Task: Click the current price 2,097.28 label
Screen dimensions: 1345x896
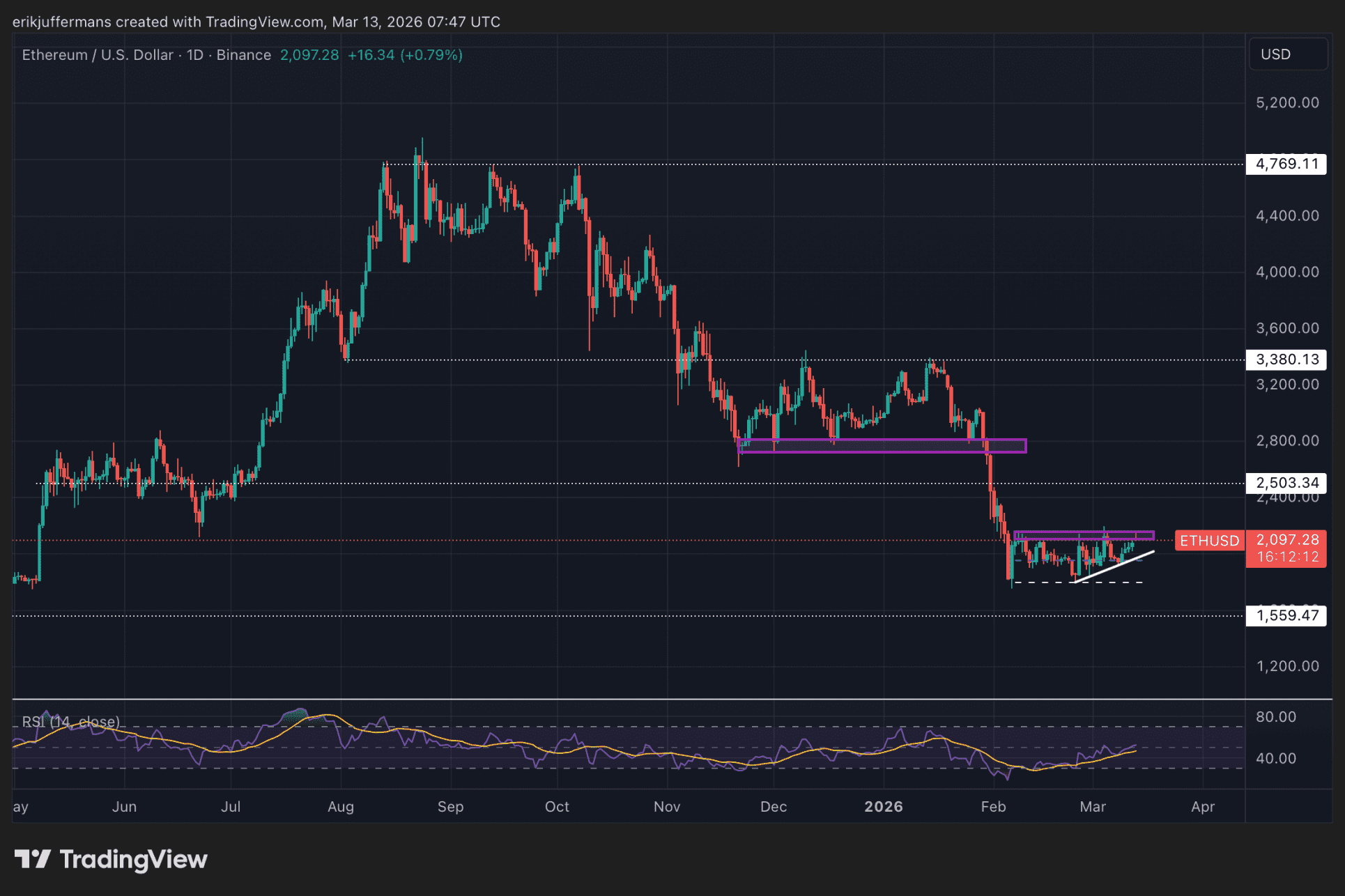Action: coord(1286,539)
